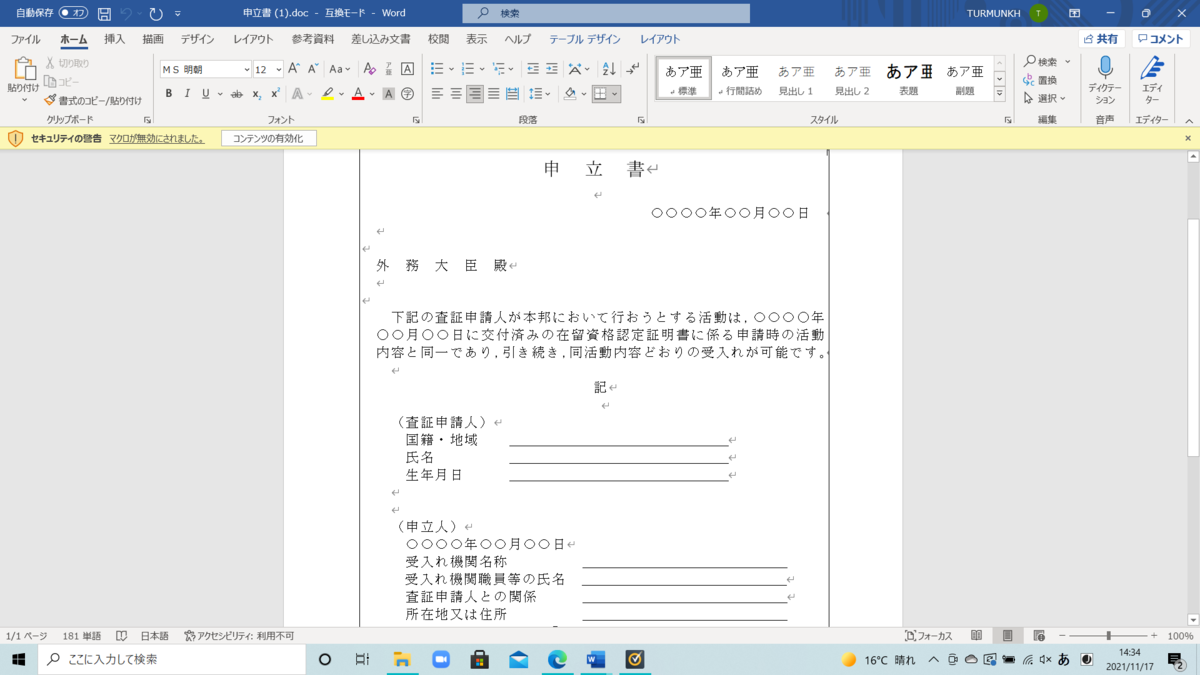Apply the 見出し 1 style
Screen dimensions: 1200x675
click(x=796, y=78)
